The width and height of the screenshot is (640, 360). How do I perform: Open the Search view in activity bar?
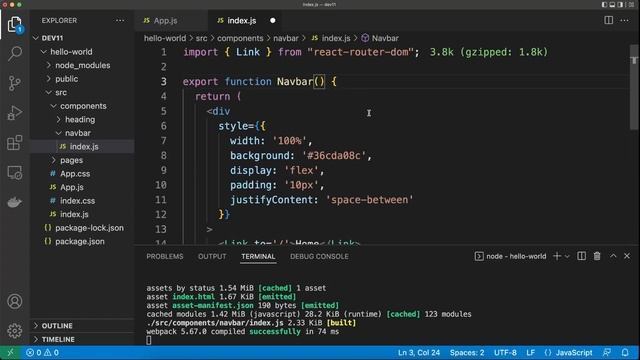tap(15, 53)
